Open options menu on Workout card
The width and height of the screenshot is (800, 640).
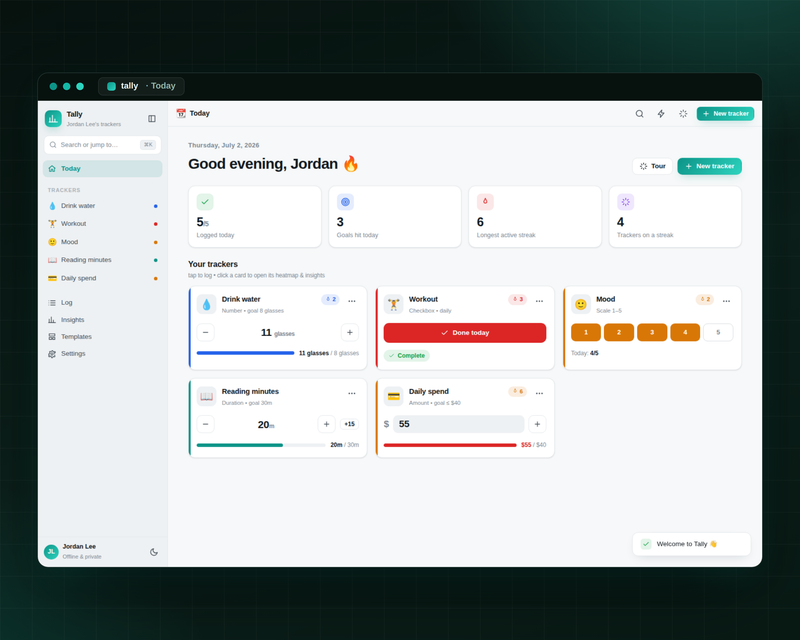point(539,301)
